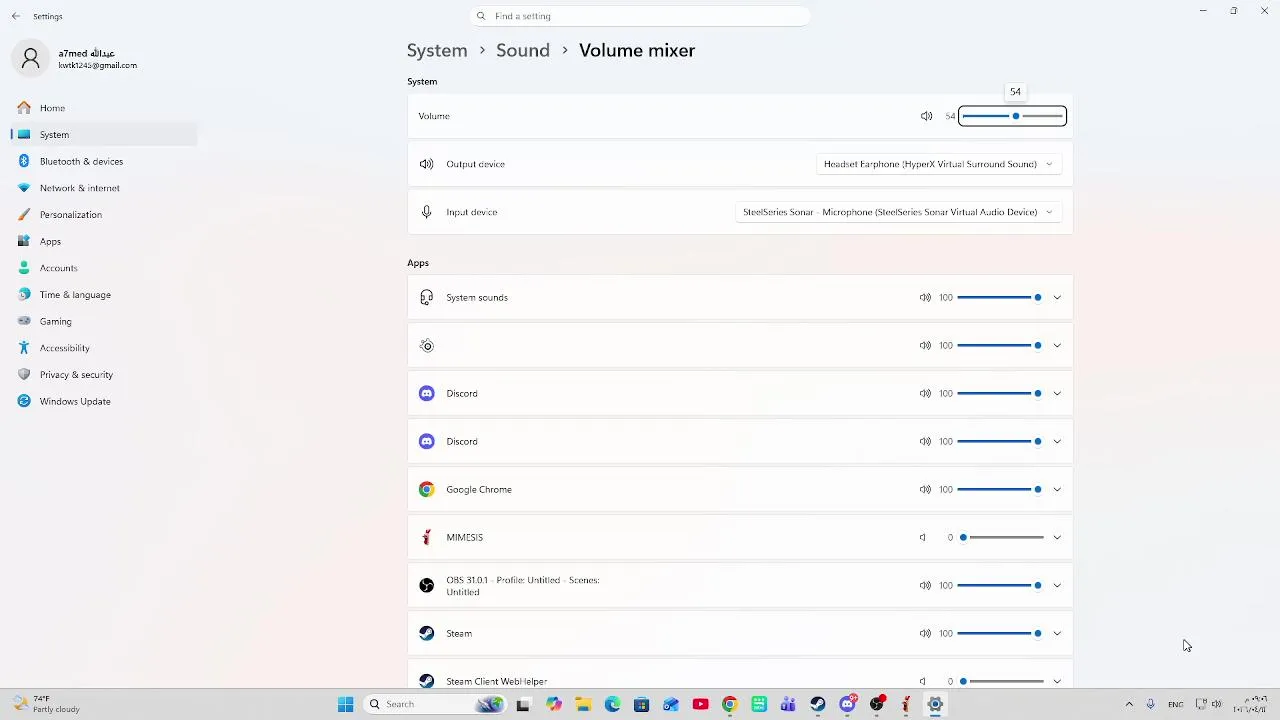1280x720 pixels.
Task: Open the Windows Start menu
Action: (x=345, y=704)
